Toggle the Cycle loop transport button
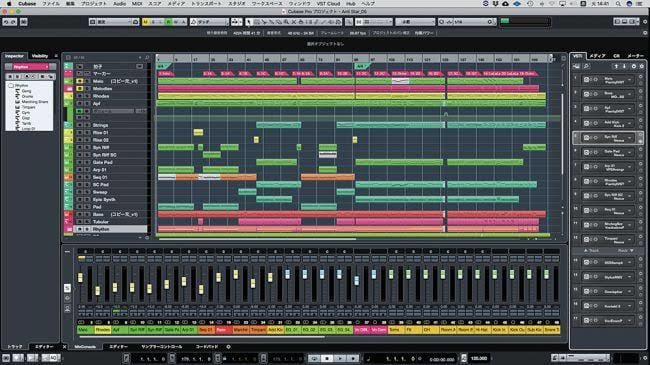This screenshot has height=365, width=650. (x=314, y=358)
